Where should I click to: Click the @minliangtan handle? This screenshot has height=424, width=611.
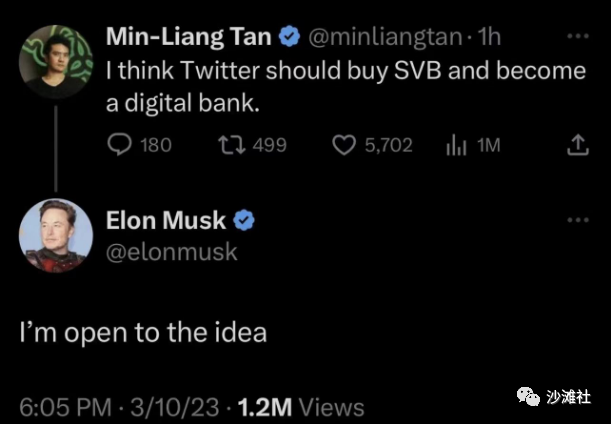pyautogui.click(x=384, y=38)
